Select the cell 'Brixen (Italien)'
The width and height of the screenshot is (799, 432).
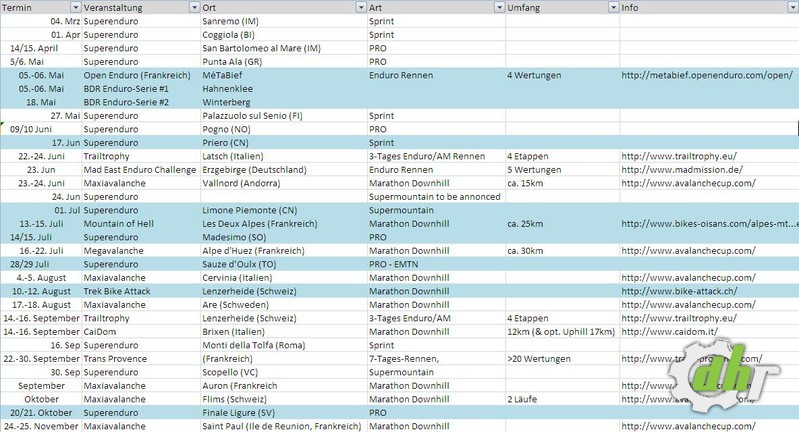[x=284, y=332]
